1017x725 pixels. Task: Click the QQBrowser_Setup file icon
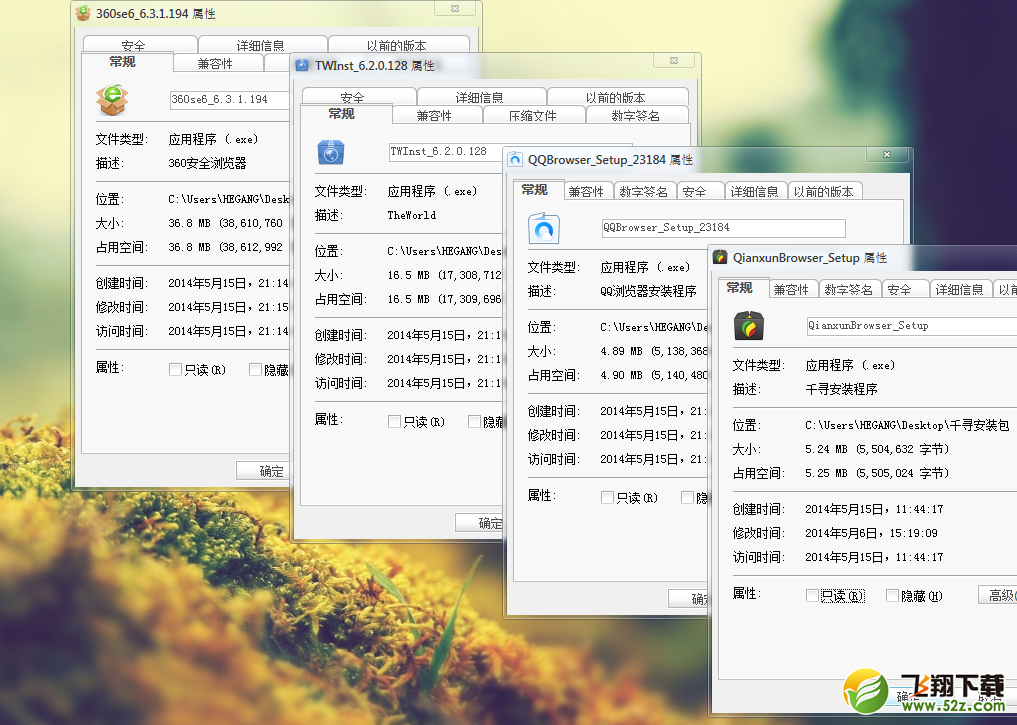pyautogui.click(x=544, y=228)
